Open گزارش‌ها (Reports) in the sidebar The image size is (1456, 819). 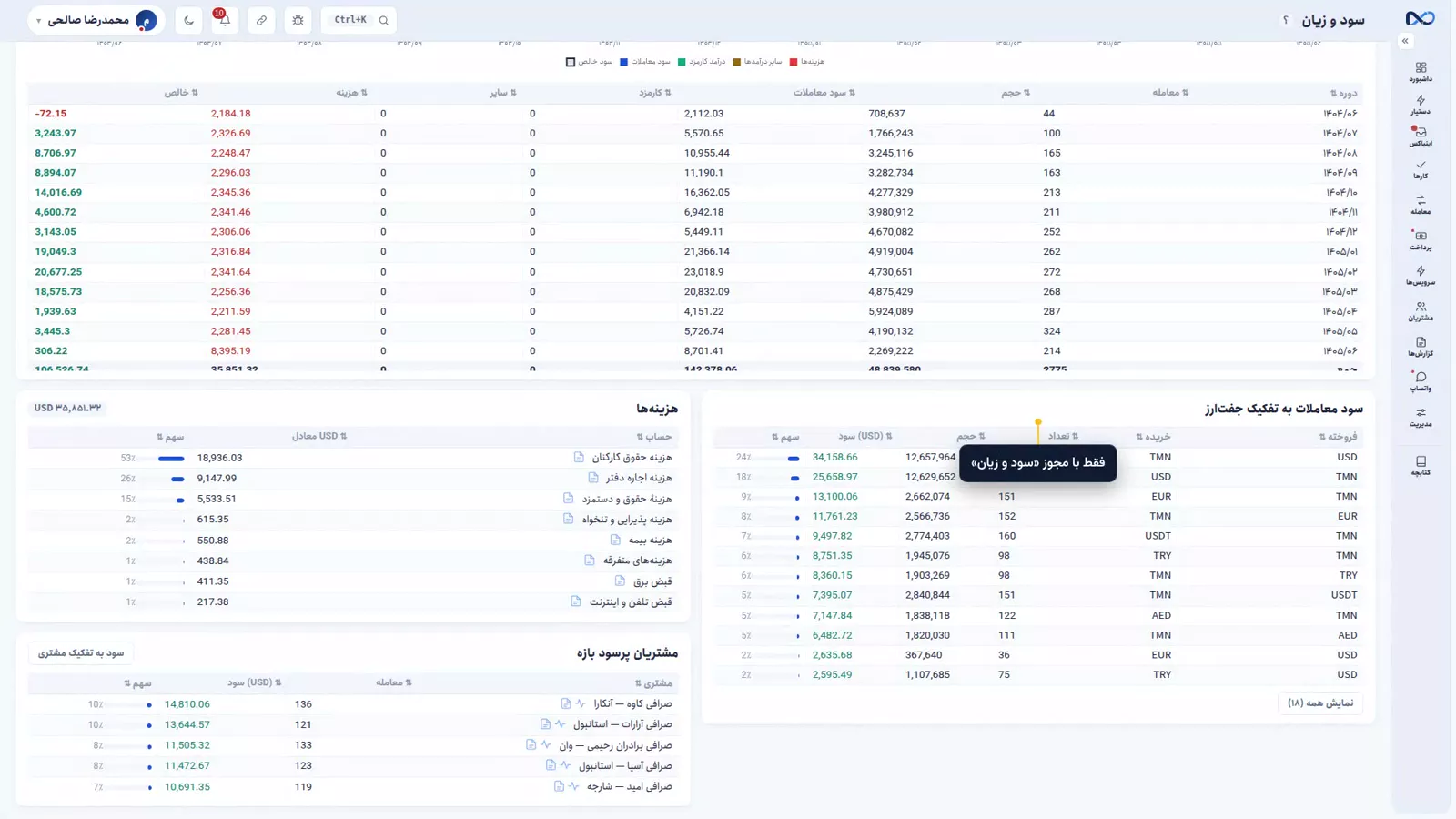coord(1421,347)
